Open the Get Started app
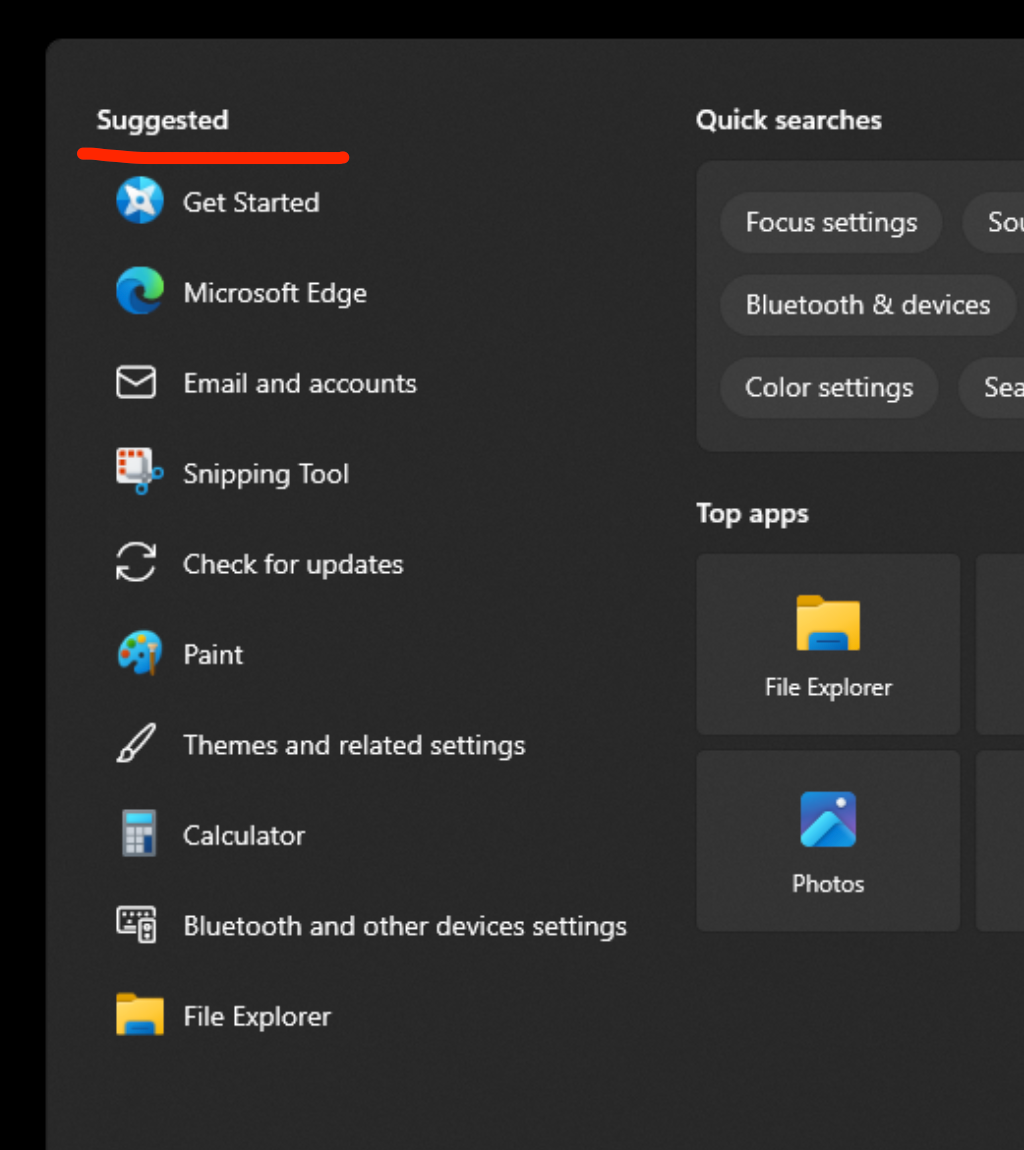This screenshot has height=1150, width=1024. [x=250, y=202]
